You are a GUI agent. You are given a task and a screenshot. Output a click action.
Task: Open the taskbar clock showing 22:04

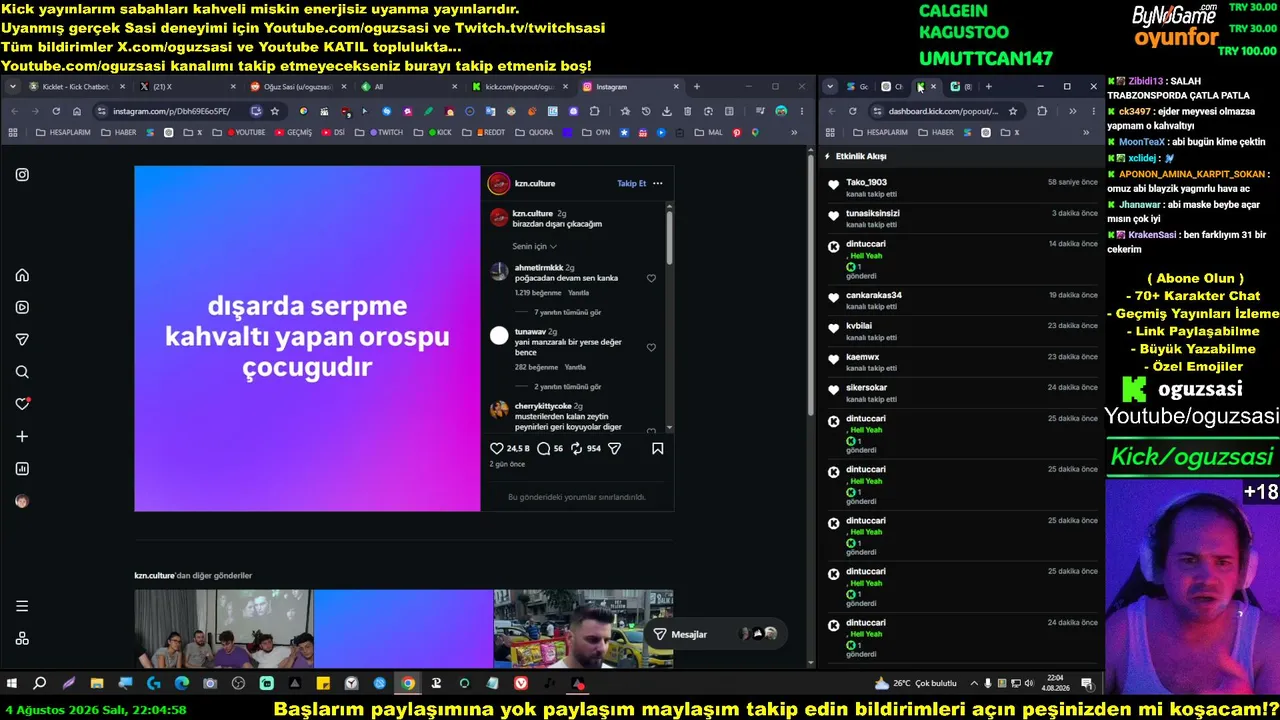(x=1055, y=683)
